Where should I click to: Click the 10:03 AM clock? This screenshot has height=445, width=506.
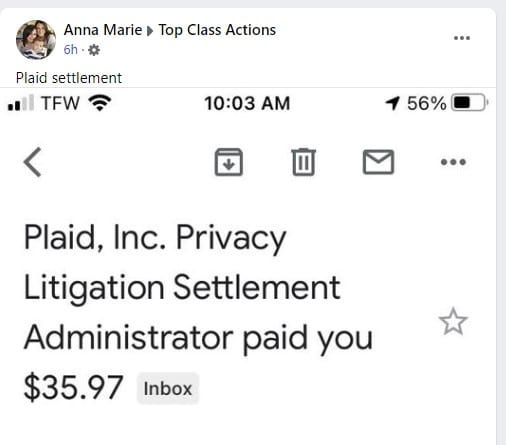(247, 103)
